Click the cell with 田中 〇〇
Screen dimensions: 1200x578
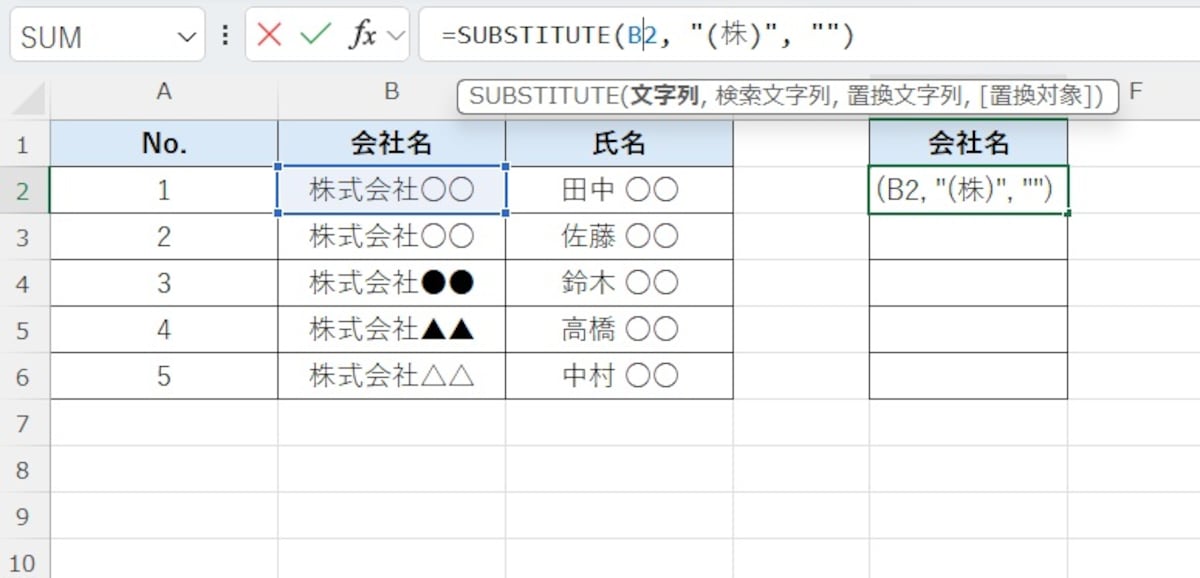[620, 189]
